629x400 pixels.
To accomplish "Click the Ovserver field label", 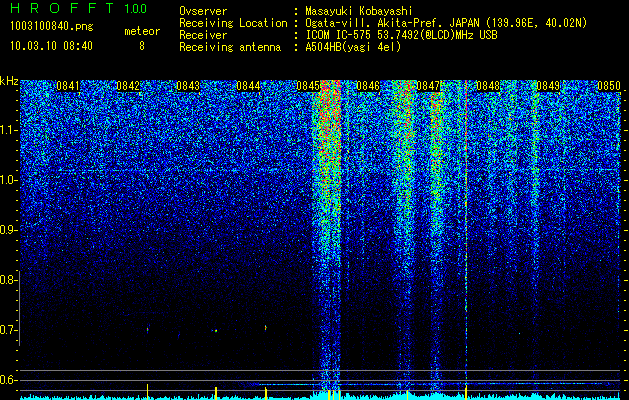I will pos(203,11).
